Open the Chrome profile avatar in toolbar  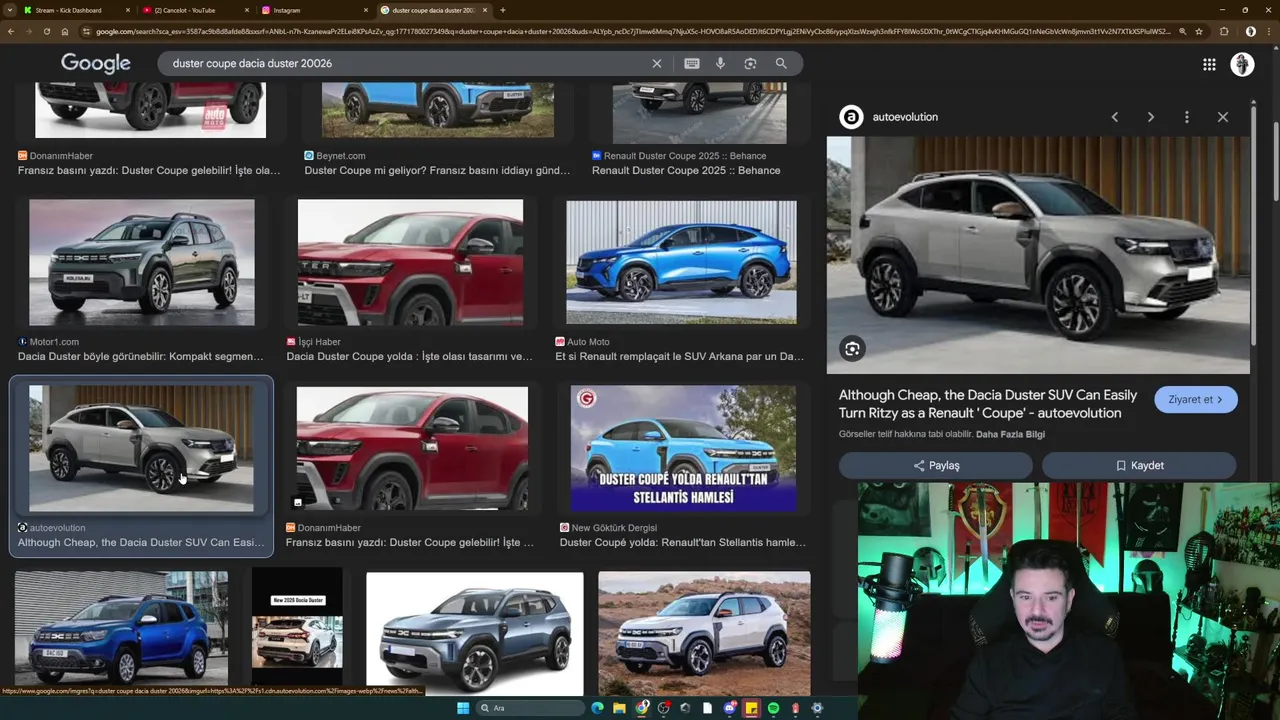(x=1250, y=31)
